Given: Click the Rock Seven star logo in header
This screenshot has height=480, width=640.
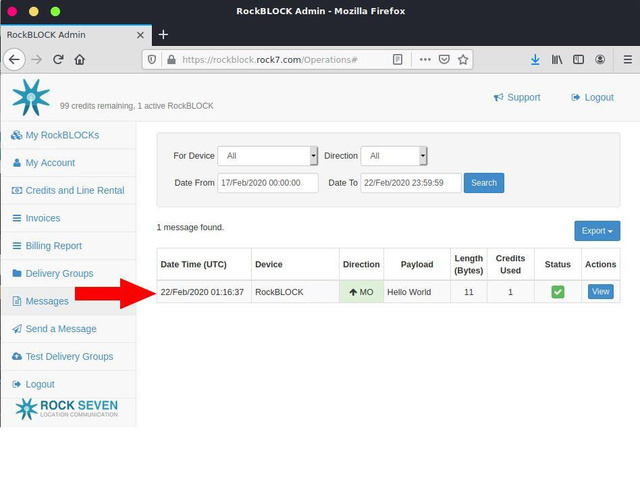Looking at the screenshot, I should [31, 97].
